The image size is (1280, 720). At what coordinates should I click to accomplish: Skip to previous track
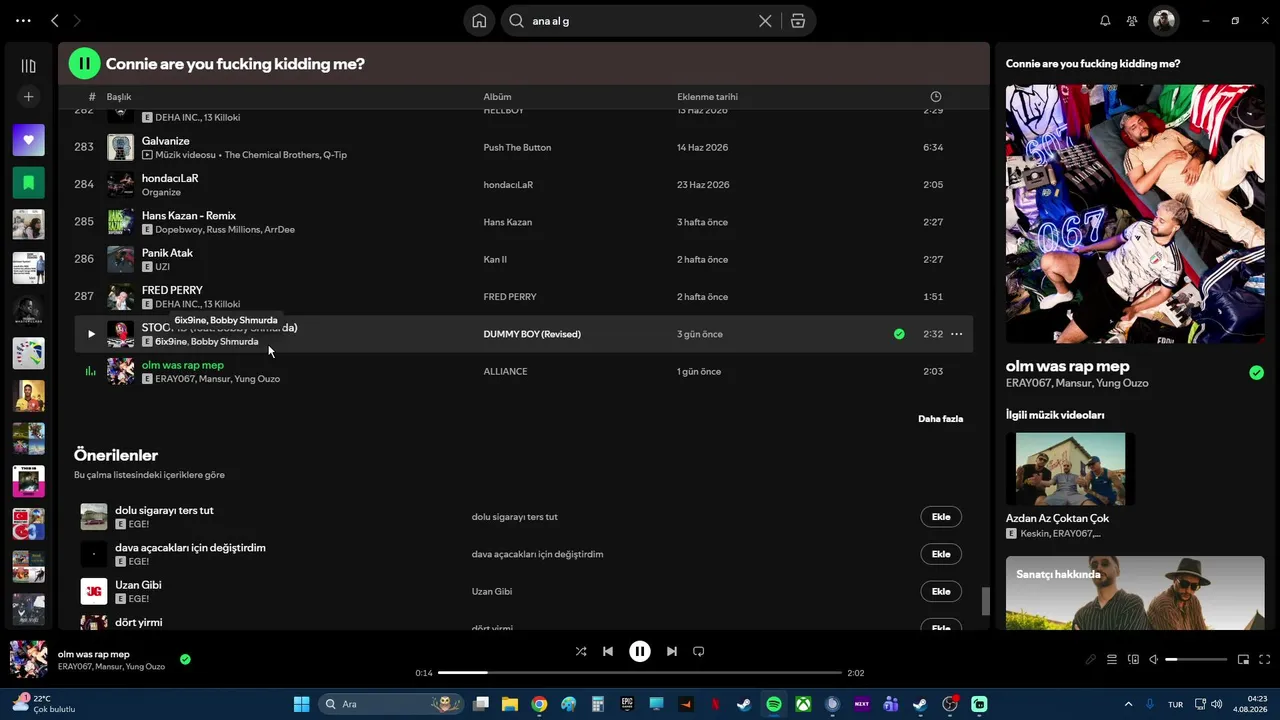[608, 651]
